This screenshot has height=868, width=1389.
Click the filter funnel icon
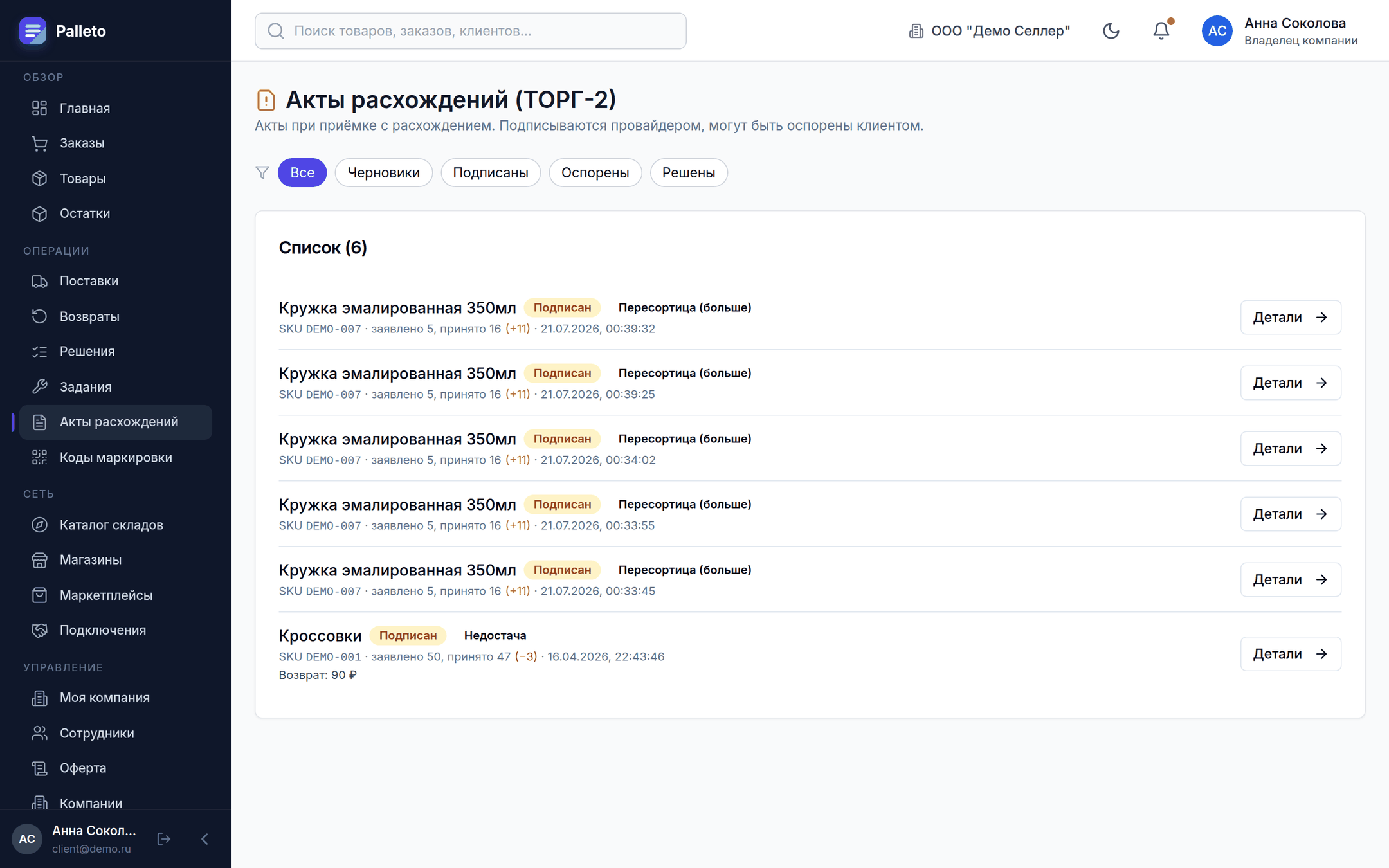click(x=262, y=172)
